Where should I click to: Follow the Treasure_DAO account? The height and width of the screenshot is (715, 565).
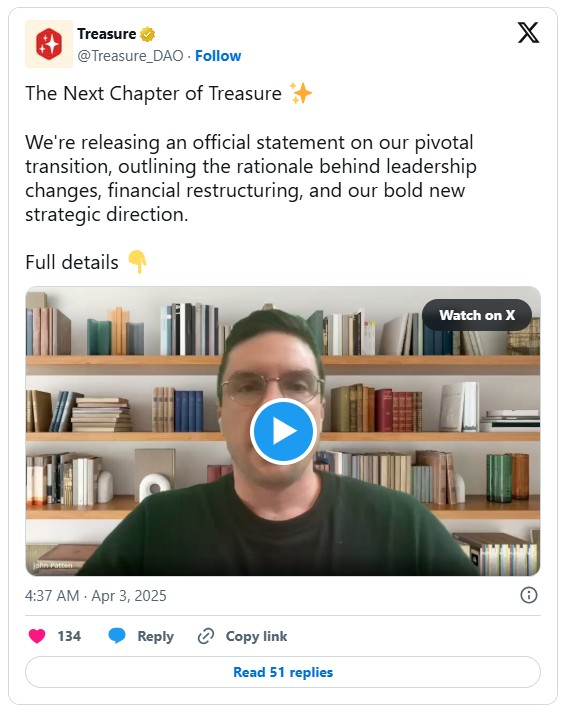(218, 56)
